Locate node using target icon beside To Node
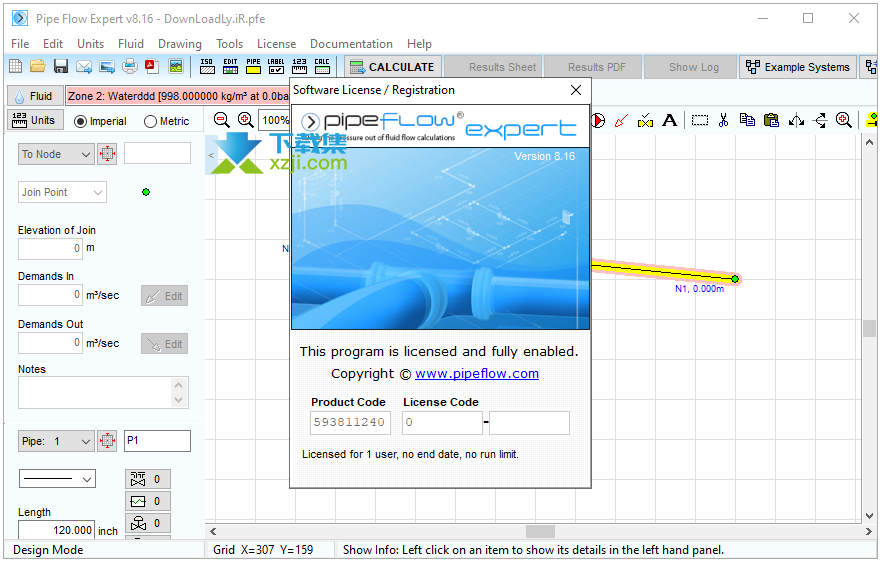Screen dimensions: 880x562 tap(107, 154)
